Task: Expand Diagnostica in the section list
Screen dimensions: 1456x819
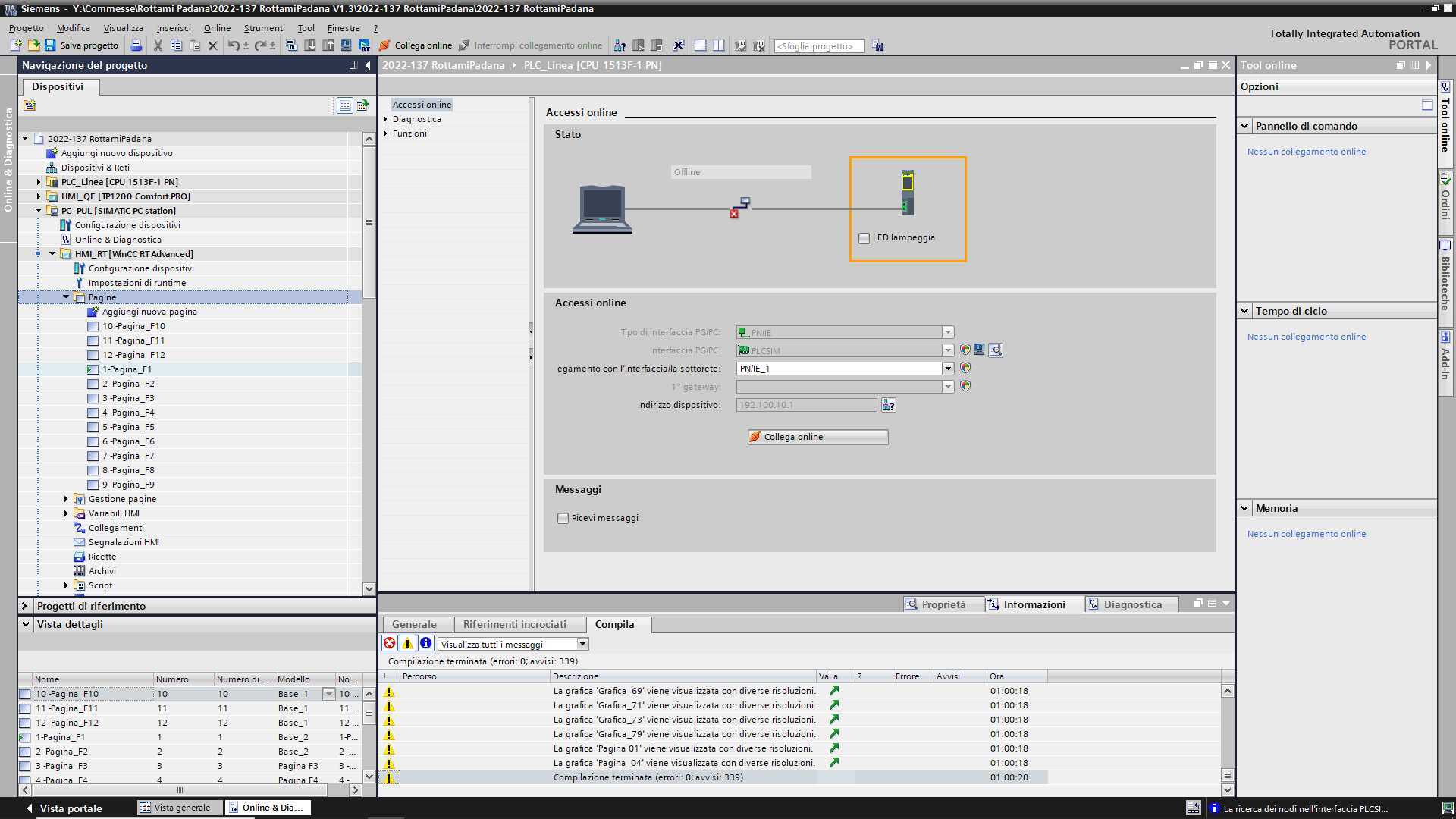Action: [385, 119]
